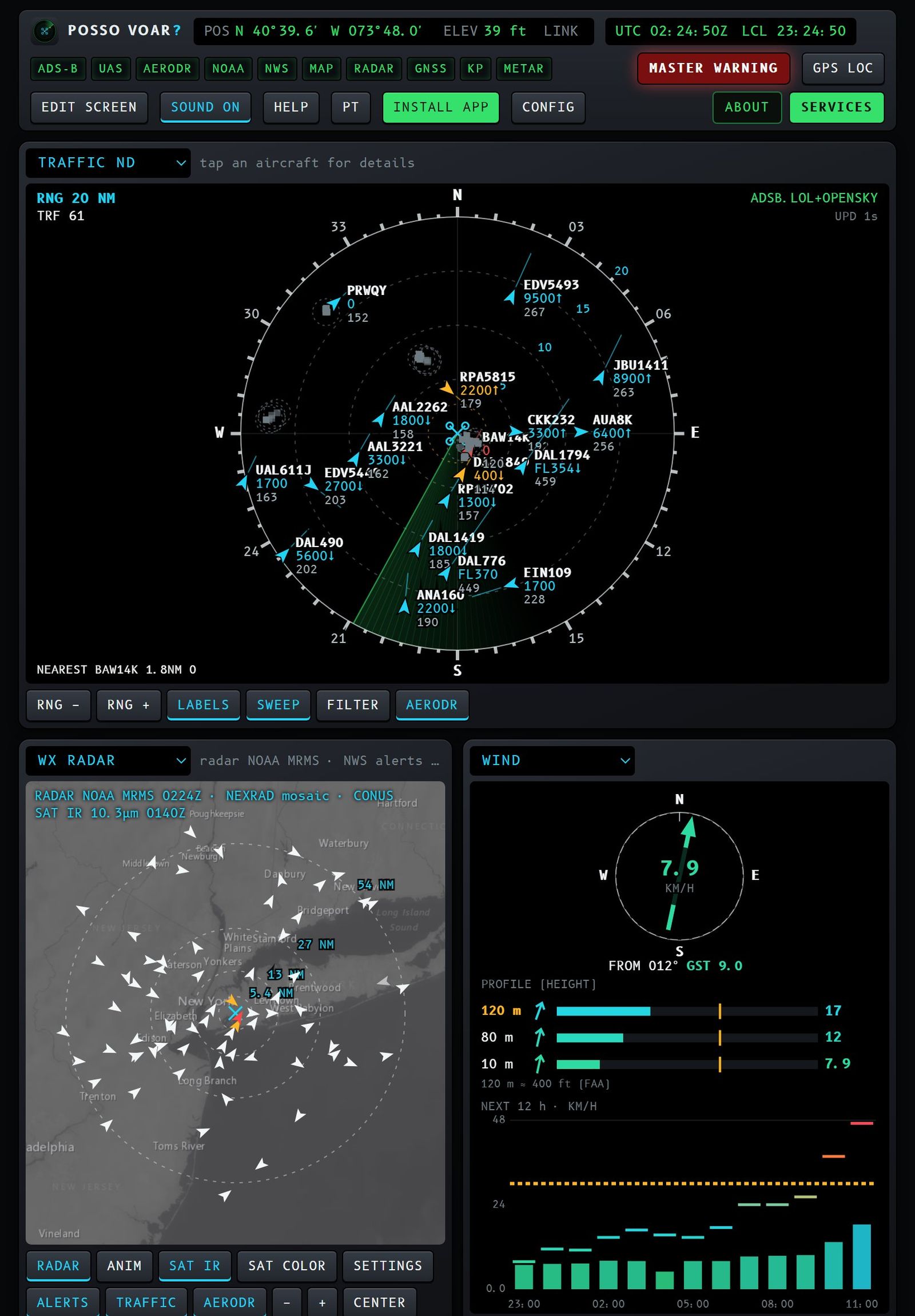The width and height of the screenshot is (915, 1316).
Task: Tap the AUA8K aircraft arrow
Action: pos(581,432)
